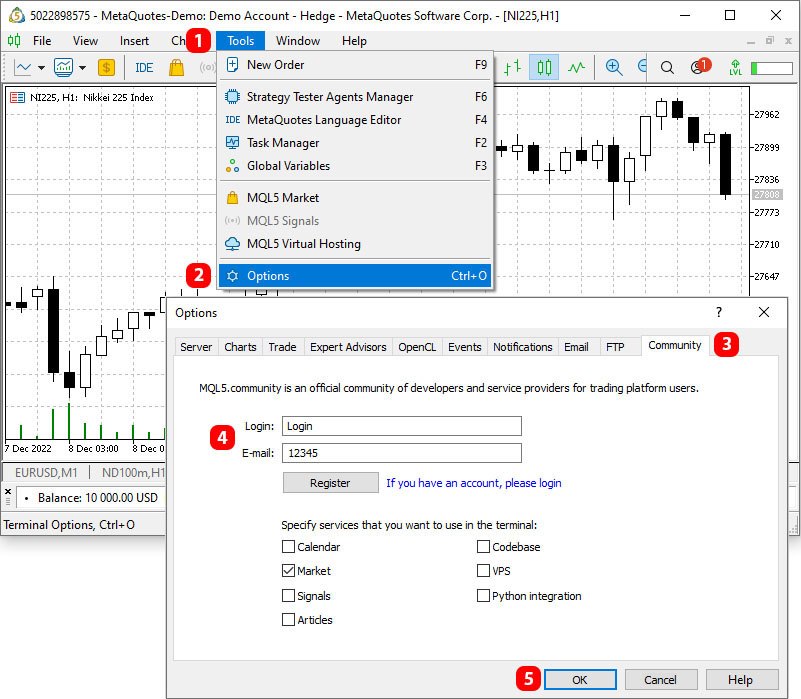The height and width of the screenshot is (699, 801).
Task: Click the line chart toolbar icon
Action: [x=23, y=67]
